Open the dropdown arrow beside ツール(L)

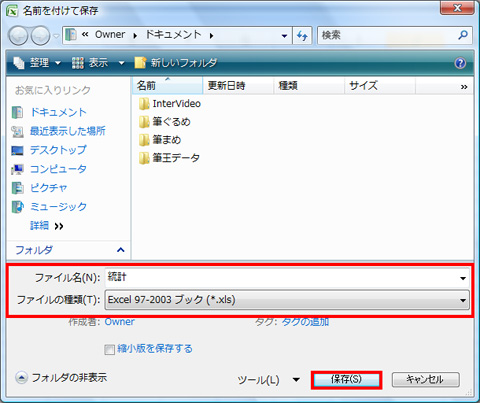[296, 380]
